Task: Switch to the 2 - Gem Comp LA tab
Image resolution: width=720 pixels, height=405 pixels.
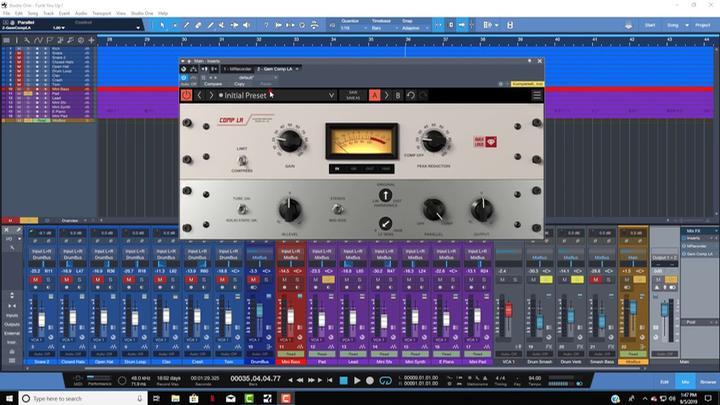Action: tap(275, 69)
